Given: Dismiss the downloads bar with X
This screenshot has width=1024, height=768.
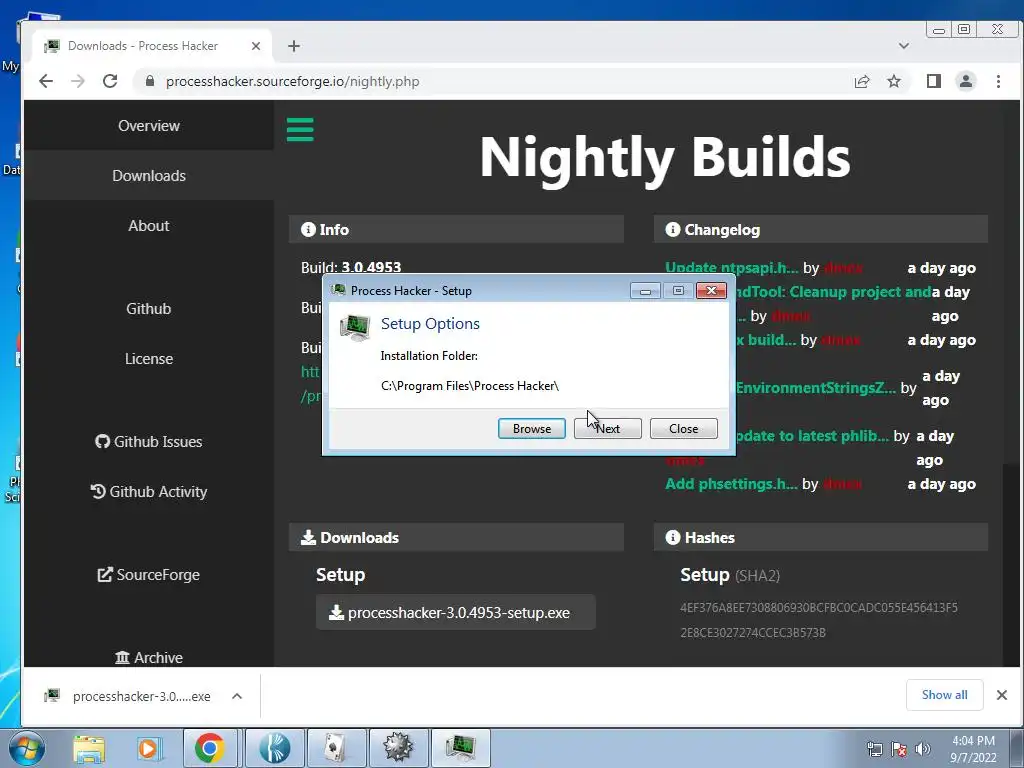Looking at the screenshot, I should tap(1002, 695).
